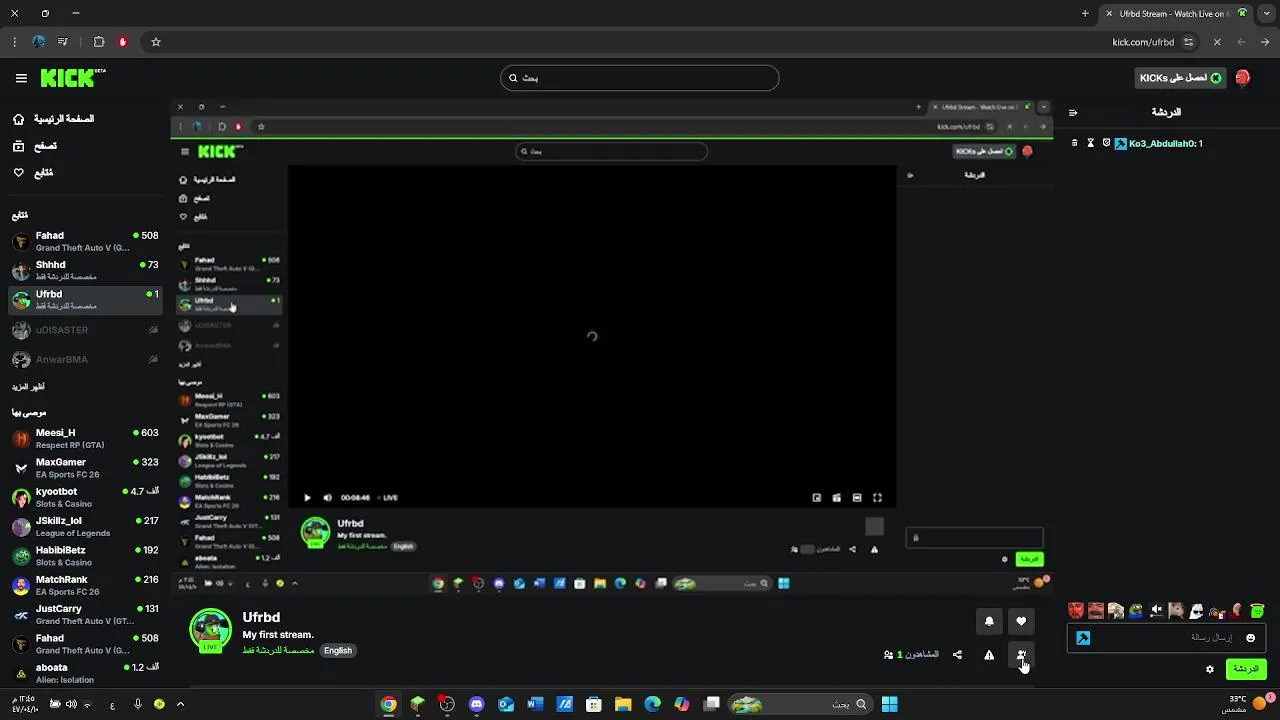The width and height of the screenshot is (1280, 720).
Task: Select the Pepe frog quick emote
Action: [1136, 611]
